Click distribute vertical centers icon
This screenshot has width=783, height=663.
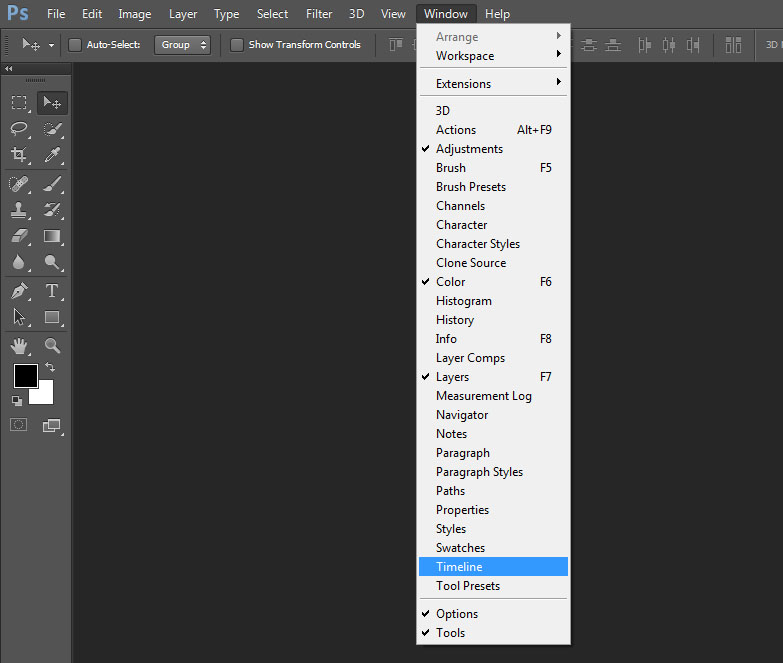click(x=589, y=45)
